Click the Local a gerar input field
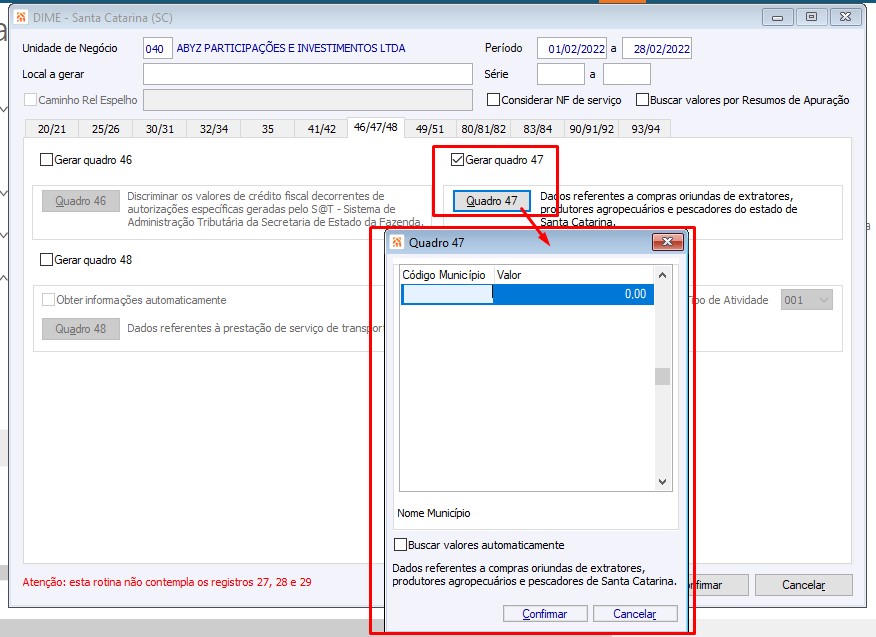 (308, 74)
